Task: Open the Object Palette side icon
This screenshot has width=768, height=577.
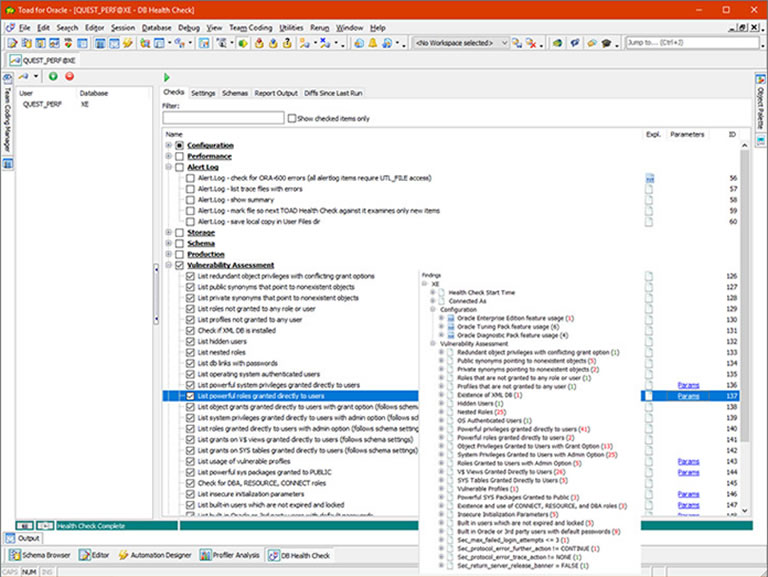Action: 760,79
